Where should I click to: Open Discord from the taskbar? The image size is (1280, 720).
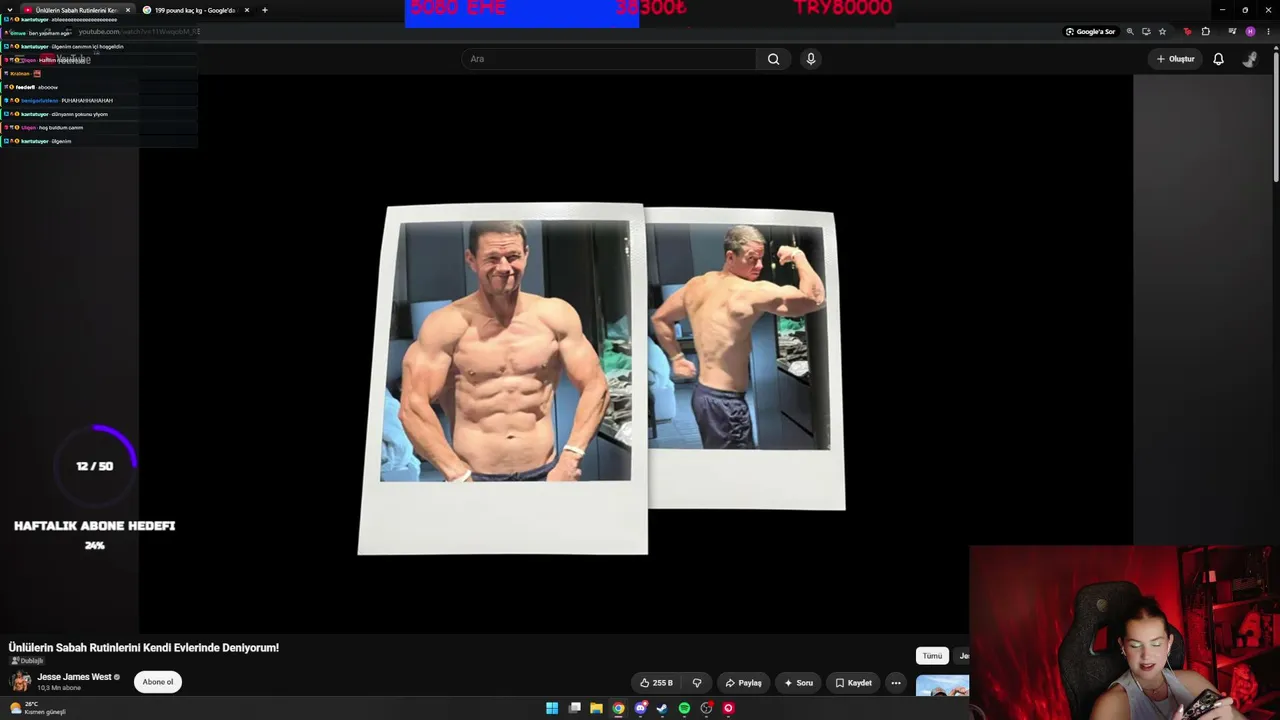tap(640, 708)
